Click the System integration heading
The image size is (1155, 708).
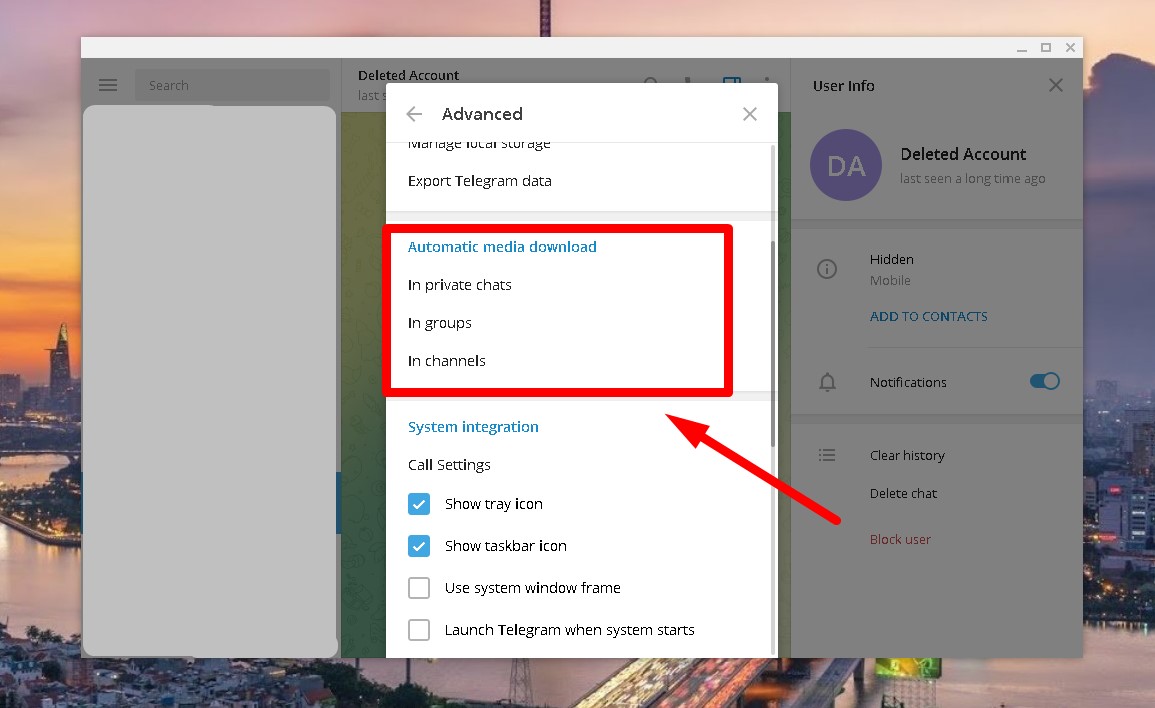[x=473, y=427]
